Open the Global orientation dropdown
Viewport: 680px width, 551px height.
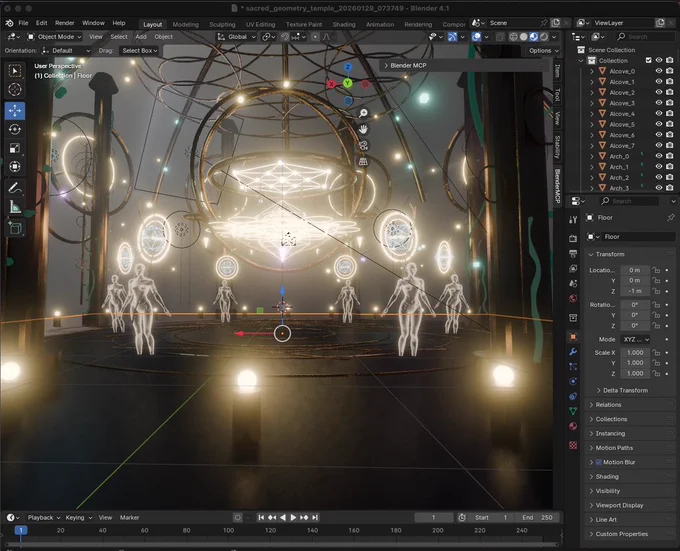[236, 37]
